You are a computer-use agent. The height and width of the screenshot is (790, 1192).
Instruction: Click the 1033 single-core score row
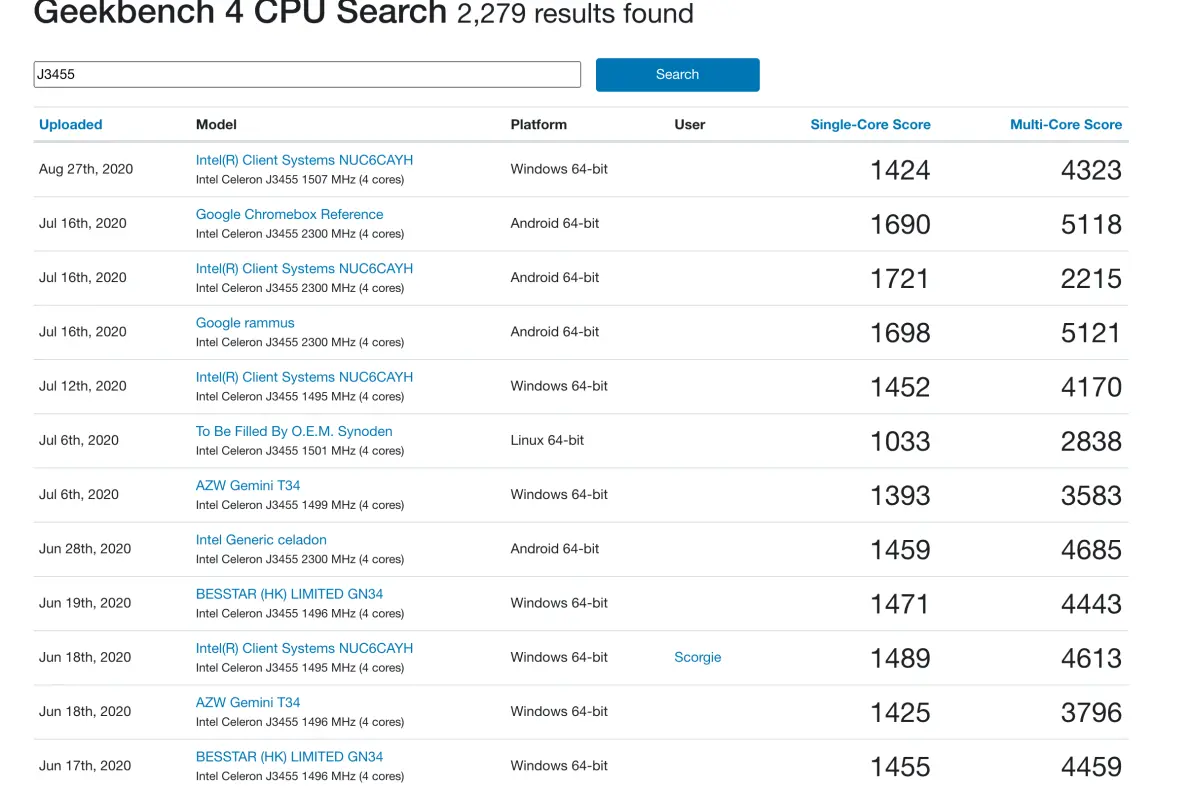[581, 441]
